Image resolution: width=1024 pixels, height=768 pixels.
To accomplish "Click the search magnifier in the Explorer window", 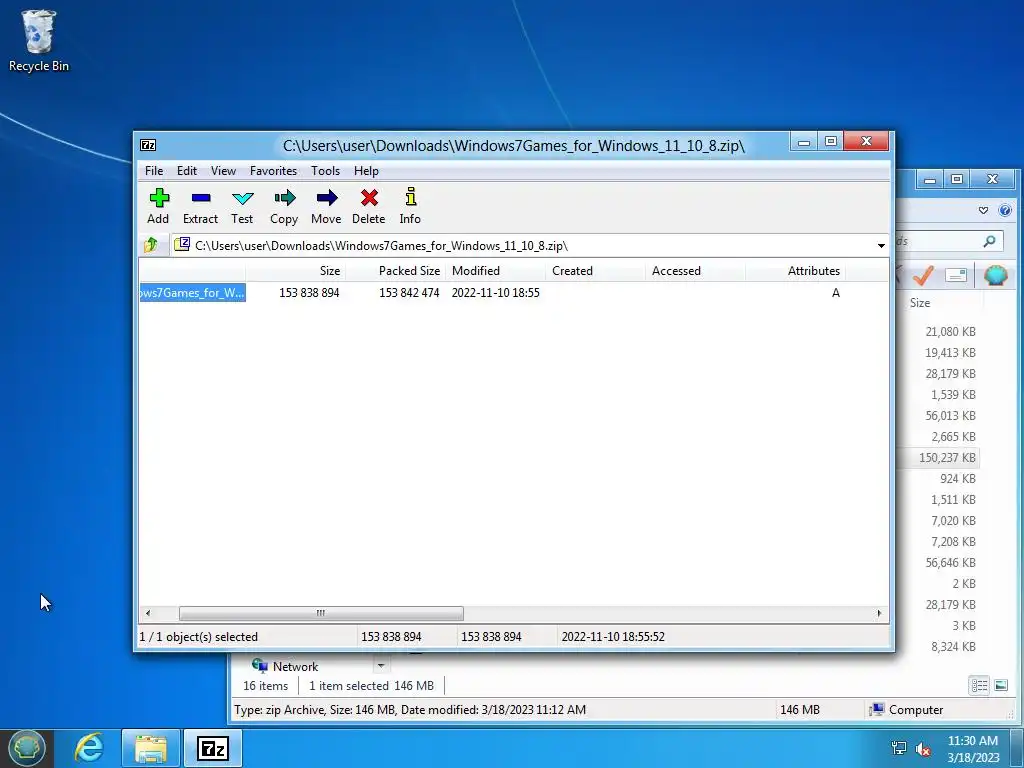I will point(989,241).
